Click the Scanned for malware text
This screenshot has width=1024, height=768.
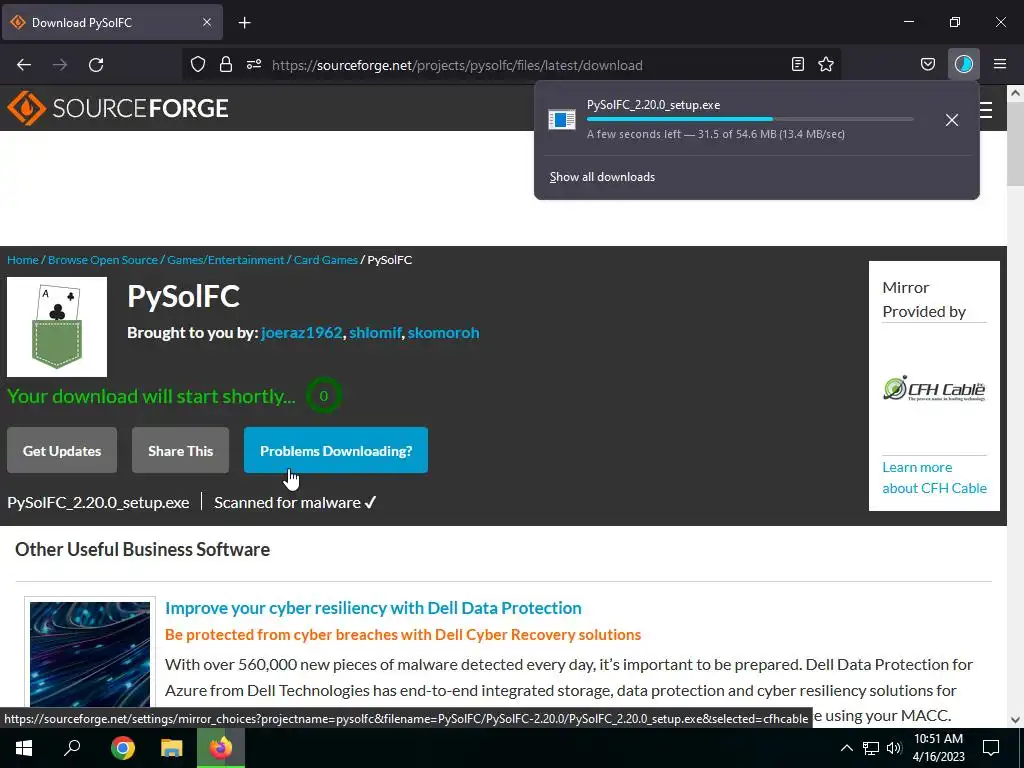pyautogui.click(x=295, y=502)
